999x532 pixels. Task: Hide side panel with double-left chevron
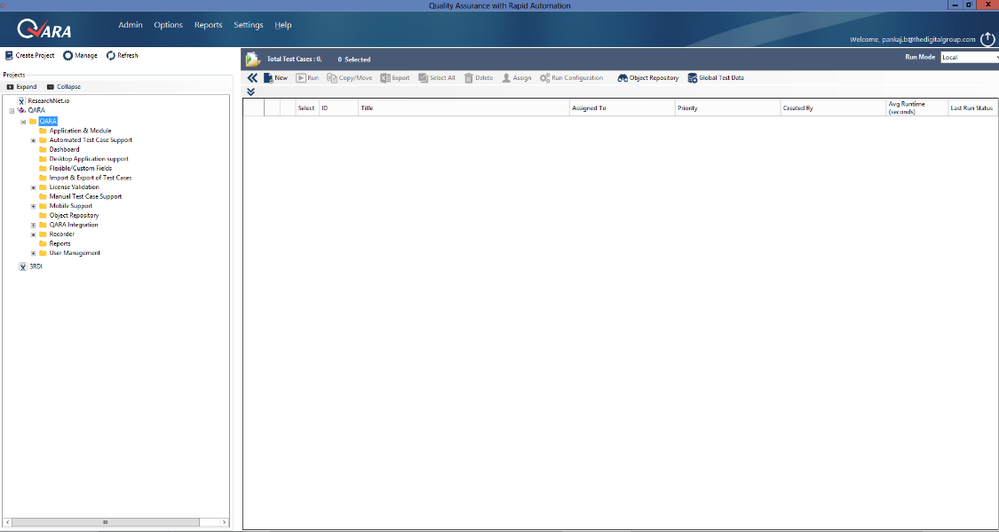click(252, 78)
